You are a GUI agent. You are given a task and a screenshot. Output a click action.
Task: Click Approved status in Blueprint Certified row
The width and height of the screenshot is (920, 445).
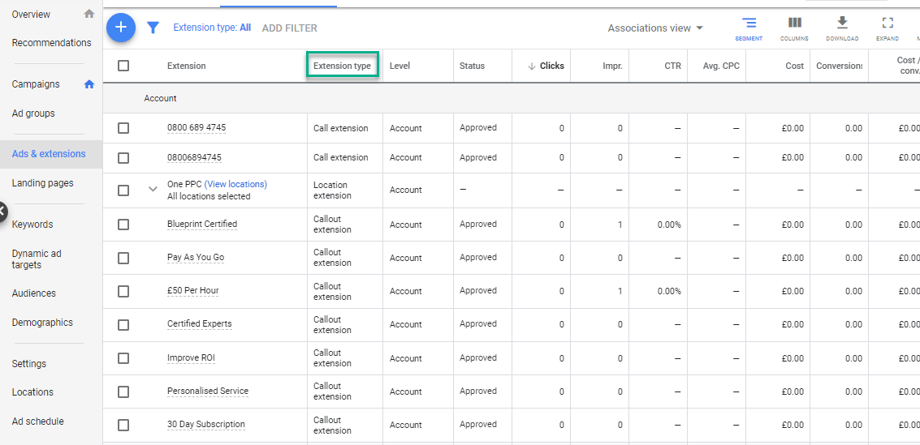tap(478, 224)
